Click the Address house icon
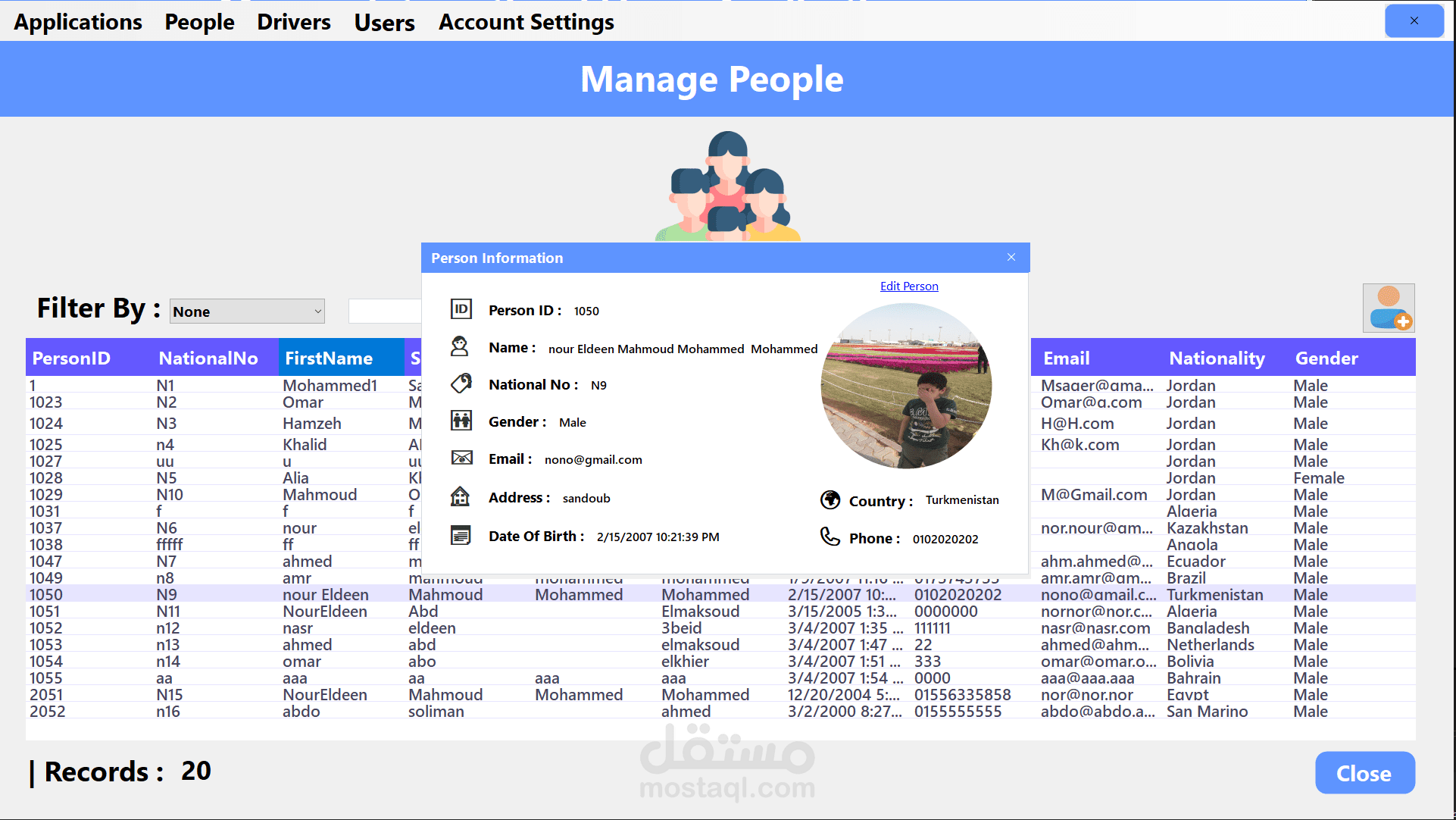This screenshot has height=820, width=1456. [x=460, y=496]
